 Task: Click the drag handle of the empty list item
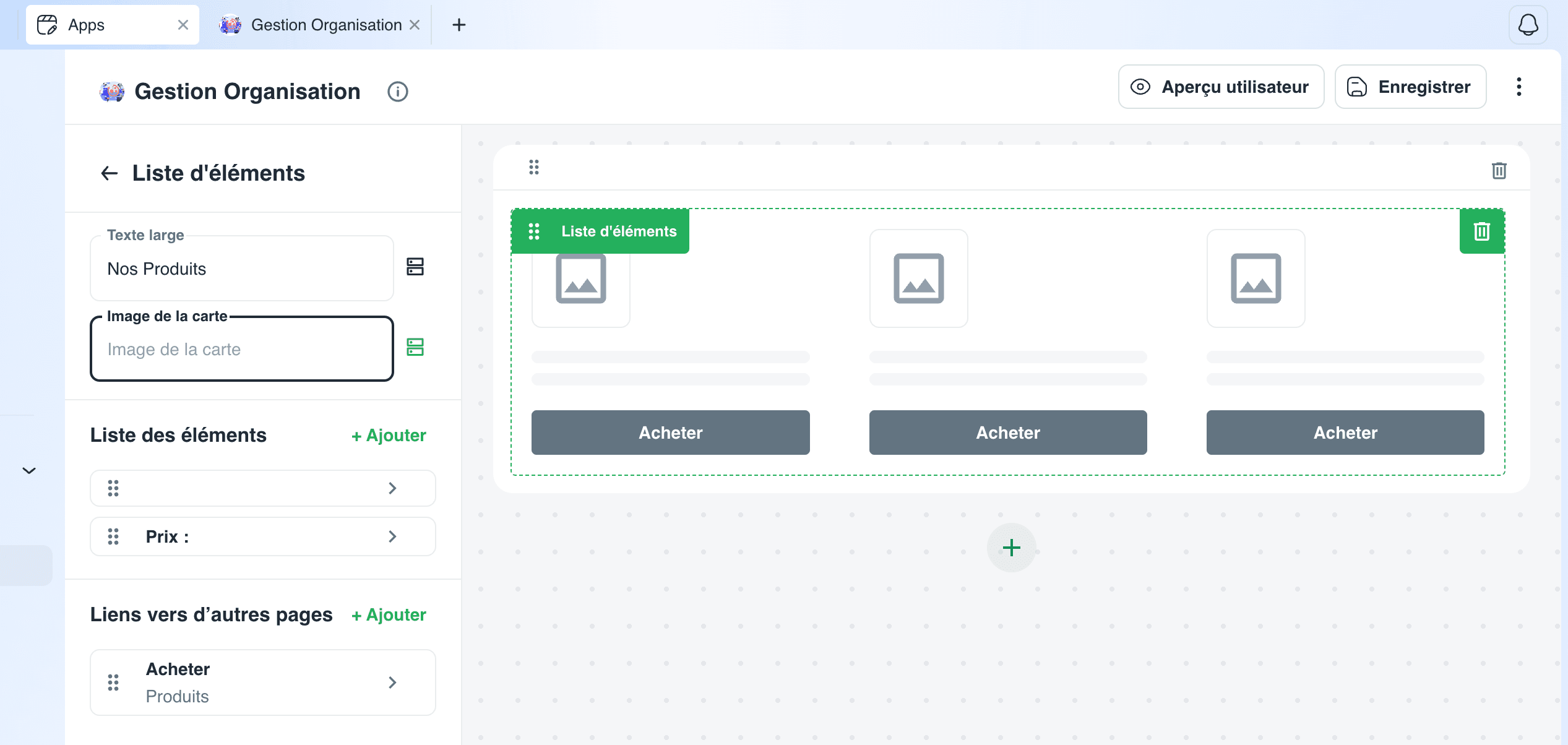click(x=113, y=488)
